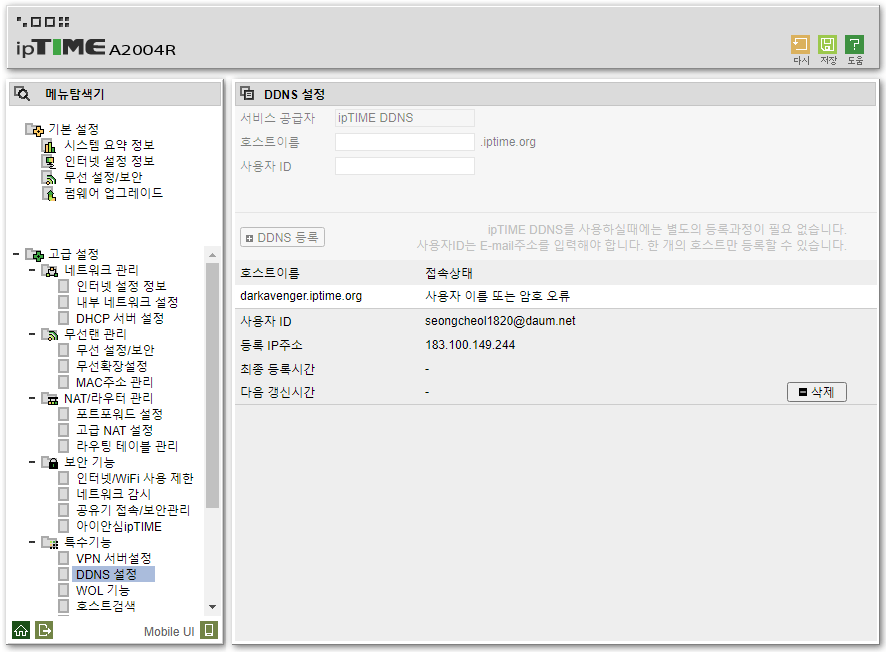
Task: Click the menu tree scrollbar up arrow
Action: click(212, 255)
